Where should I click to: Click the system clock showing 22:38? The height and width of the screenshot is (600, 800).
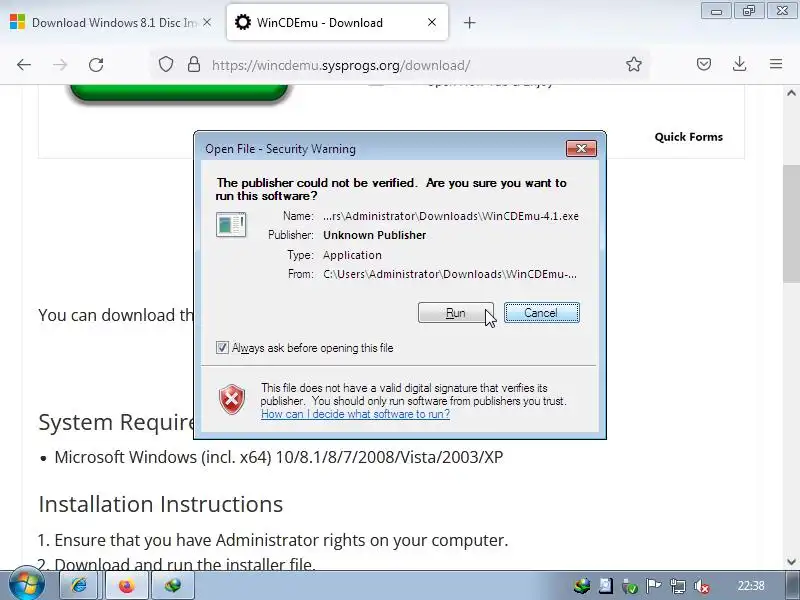click(751, 586)
